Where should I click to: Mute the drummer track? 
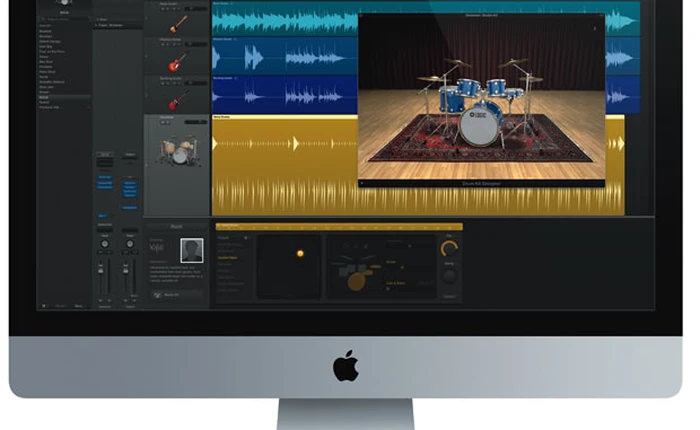[x=162, y=122]
